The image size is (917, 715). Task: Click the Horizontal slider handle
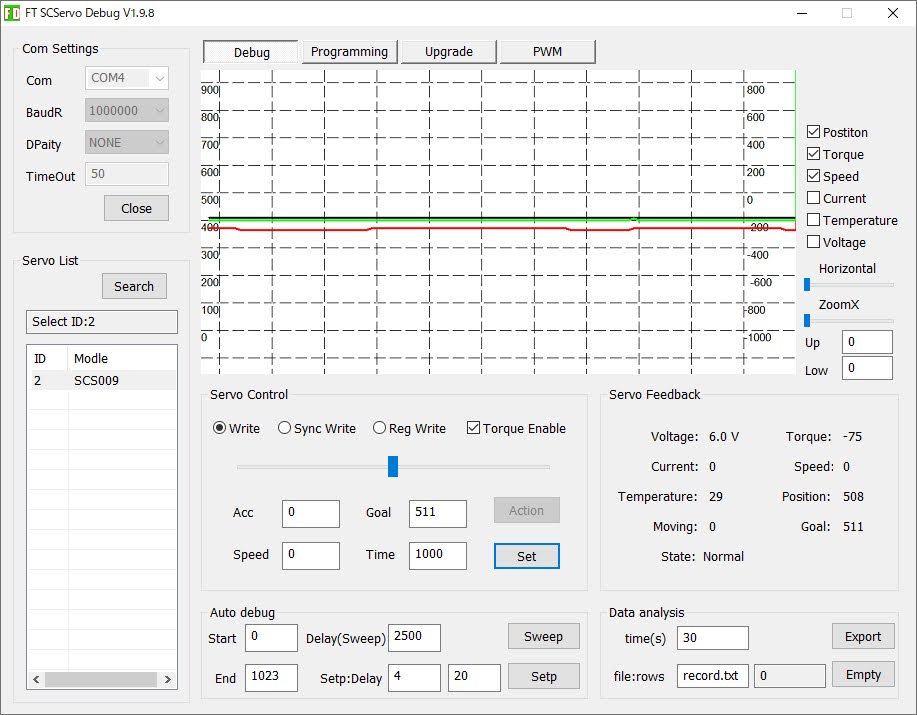tap(807, 285)
